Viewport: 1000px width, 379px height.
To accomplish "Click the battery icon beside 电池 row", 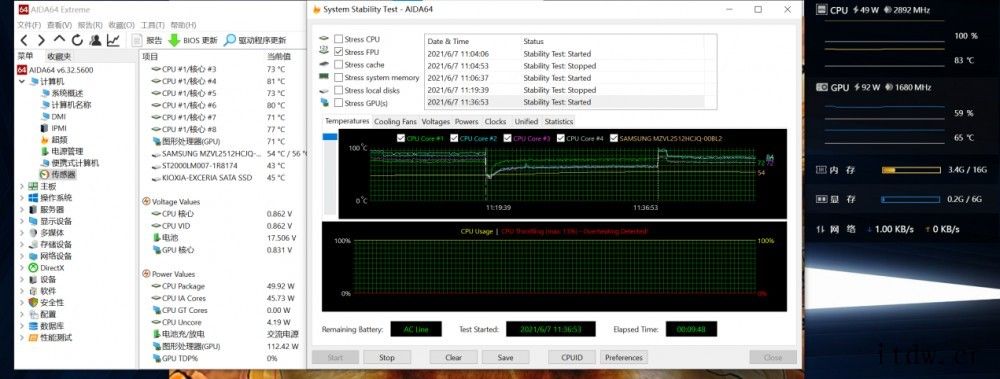I will (x=156, y=238).
